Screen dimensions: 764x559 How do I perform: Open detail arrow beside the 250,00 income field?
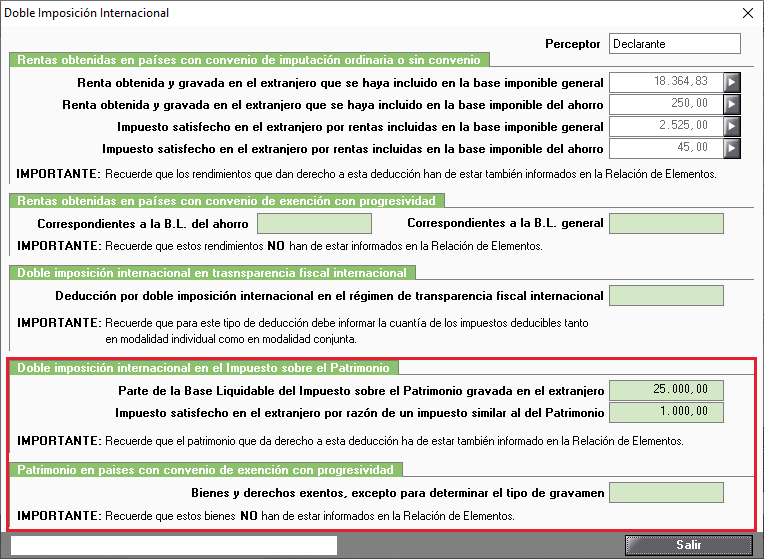[732, 104]
